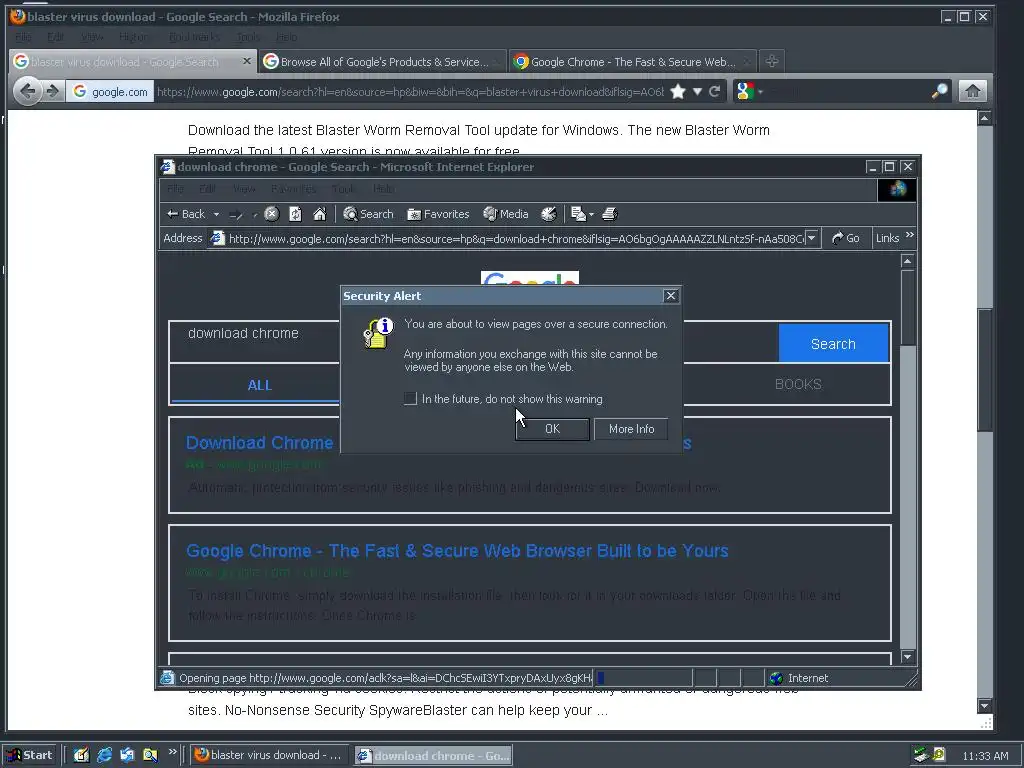Close the Security Alert dialog
Image resolution: width=1024 pixels, height=768 pixels.
tap(671, 296)
